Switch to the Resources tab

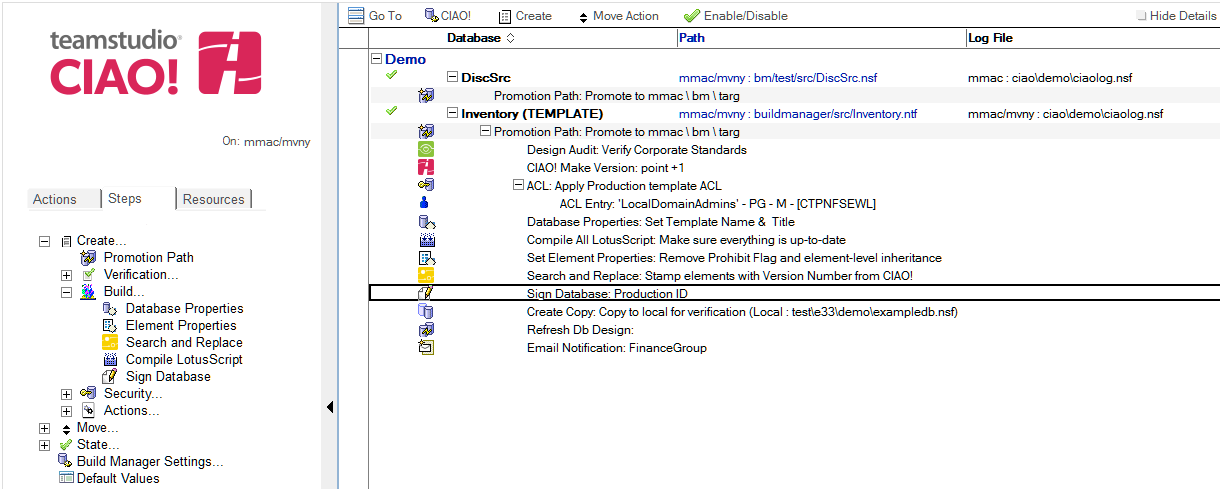click(x=214, y=199)
